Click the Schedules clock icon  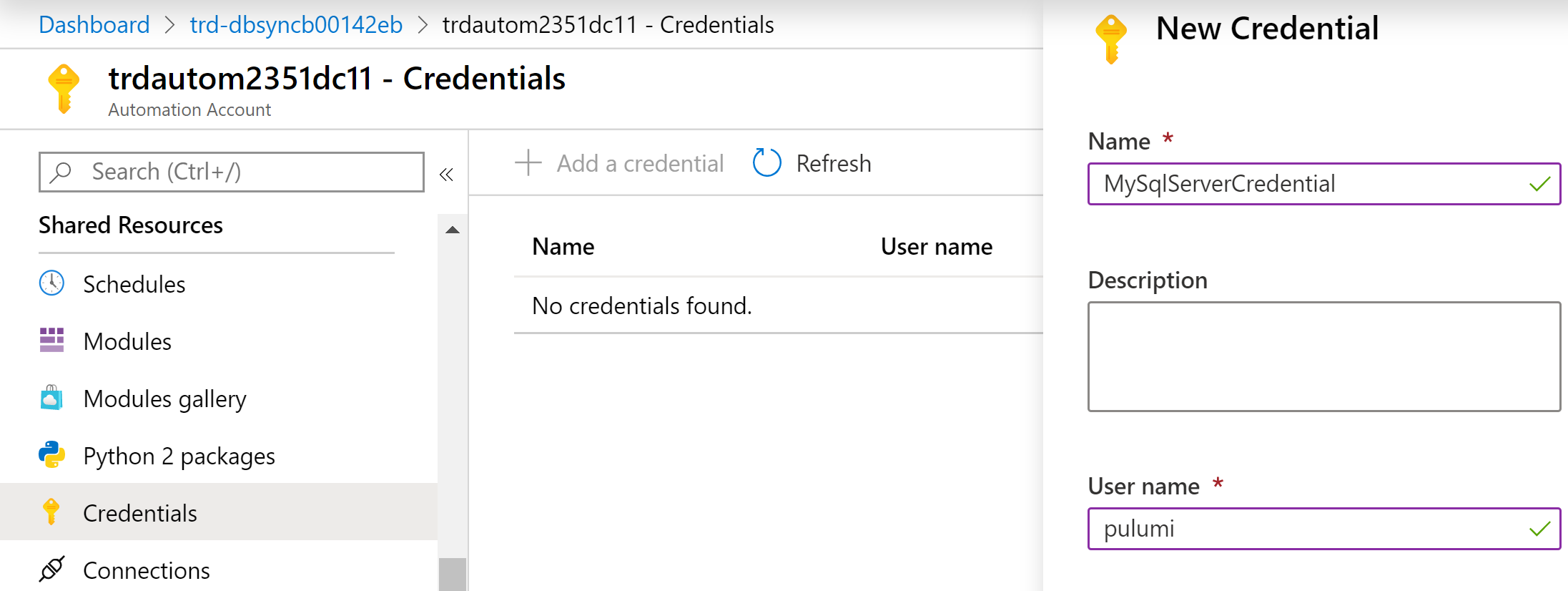(51, 283)
